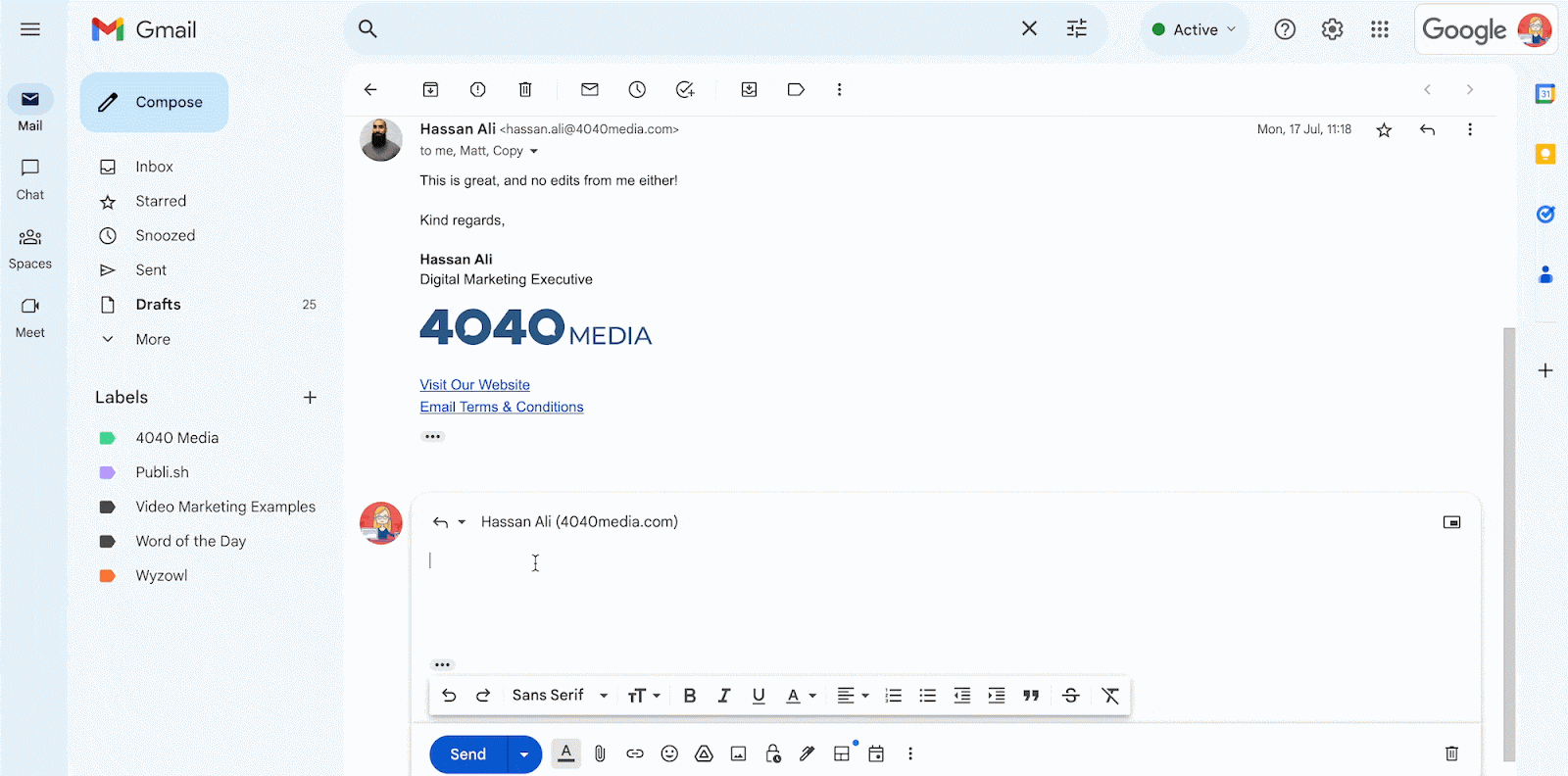Toggle bold formatting in the reply
This screenshot has height=776, width=1568.
(x=690, y=696)
